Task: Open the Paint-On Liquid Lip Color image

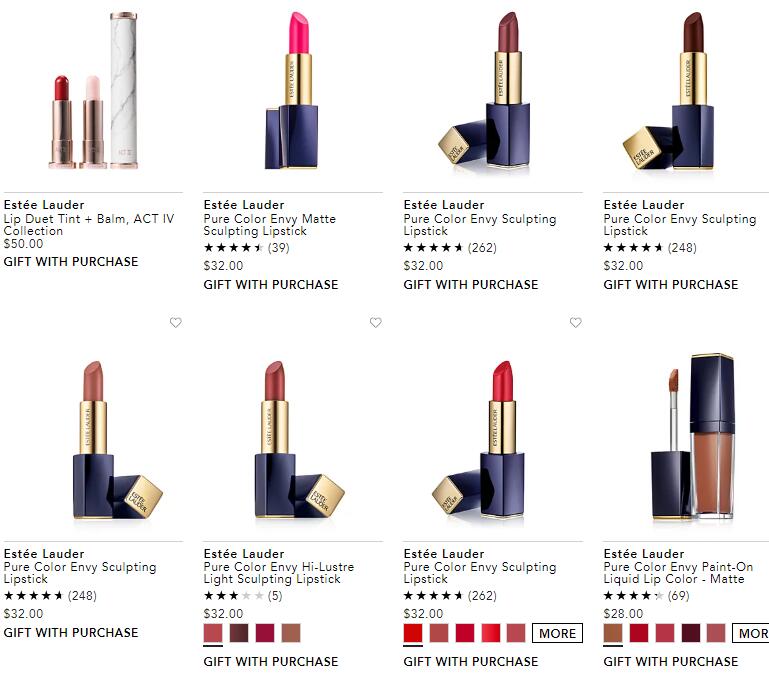Action: click(x=692, y=437)
